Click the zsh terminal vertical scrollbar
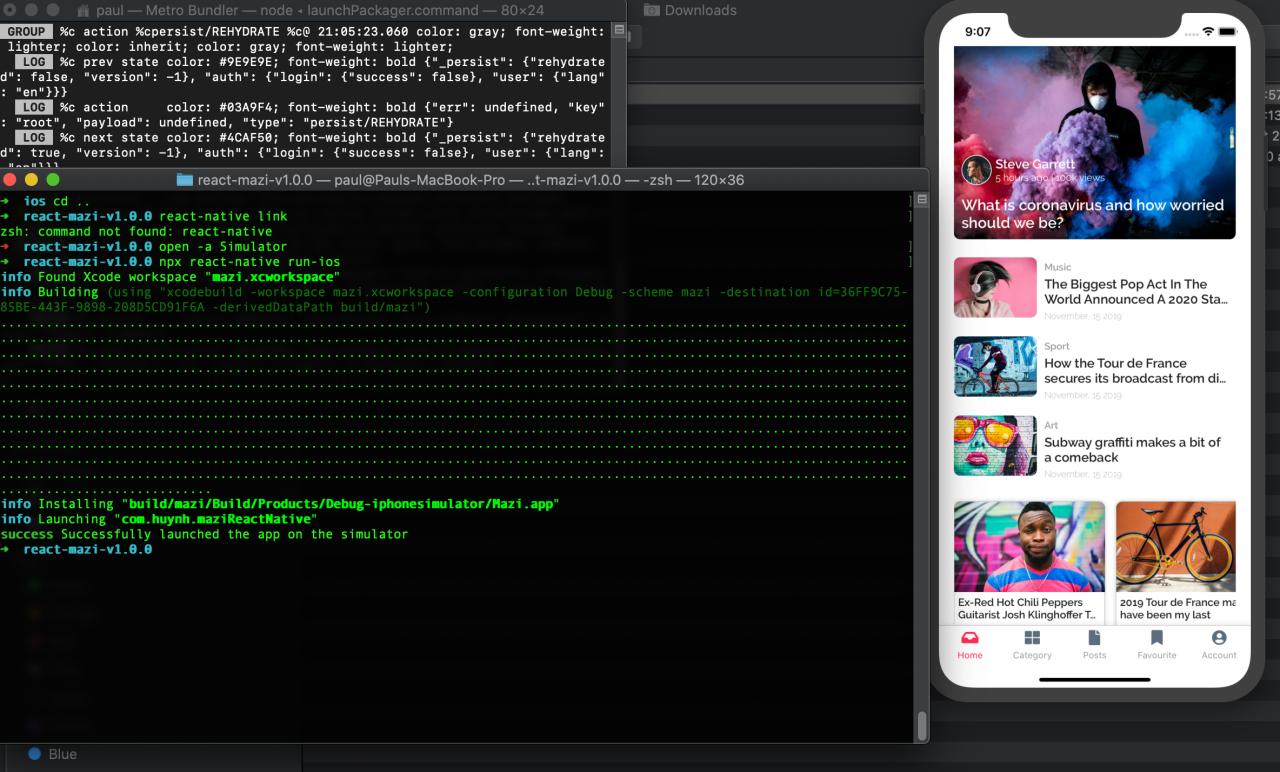The height and width of the screenshot is (772, 1280). tap(922, 725)
